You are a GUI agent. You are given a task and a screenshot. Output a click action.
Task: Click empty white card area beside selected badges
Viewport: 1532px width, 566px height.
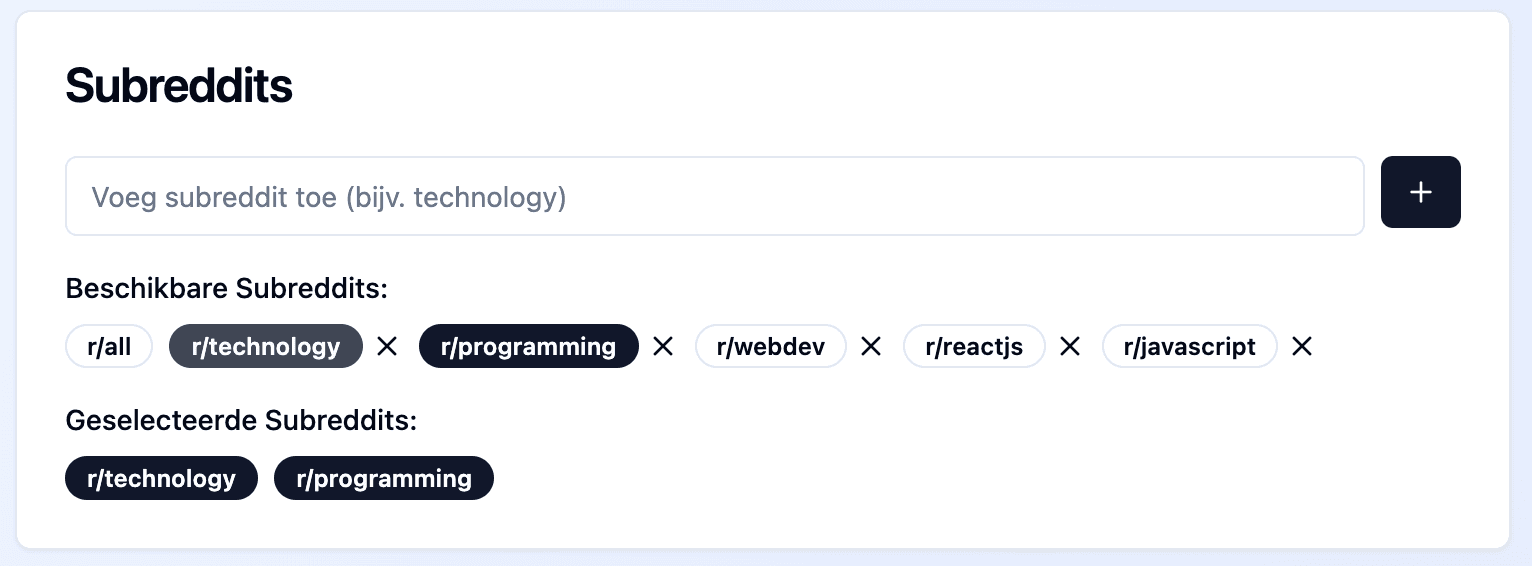(x=1000, y=478)
